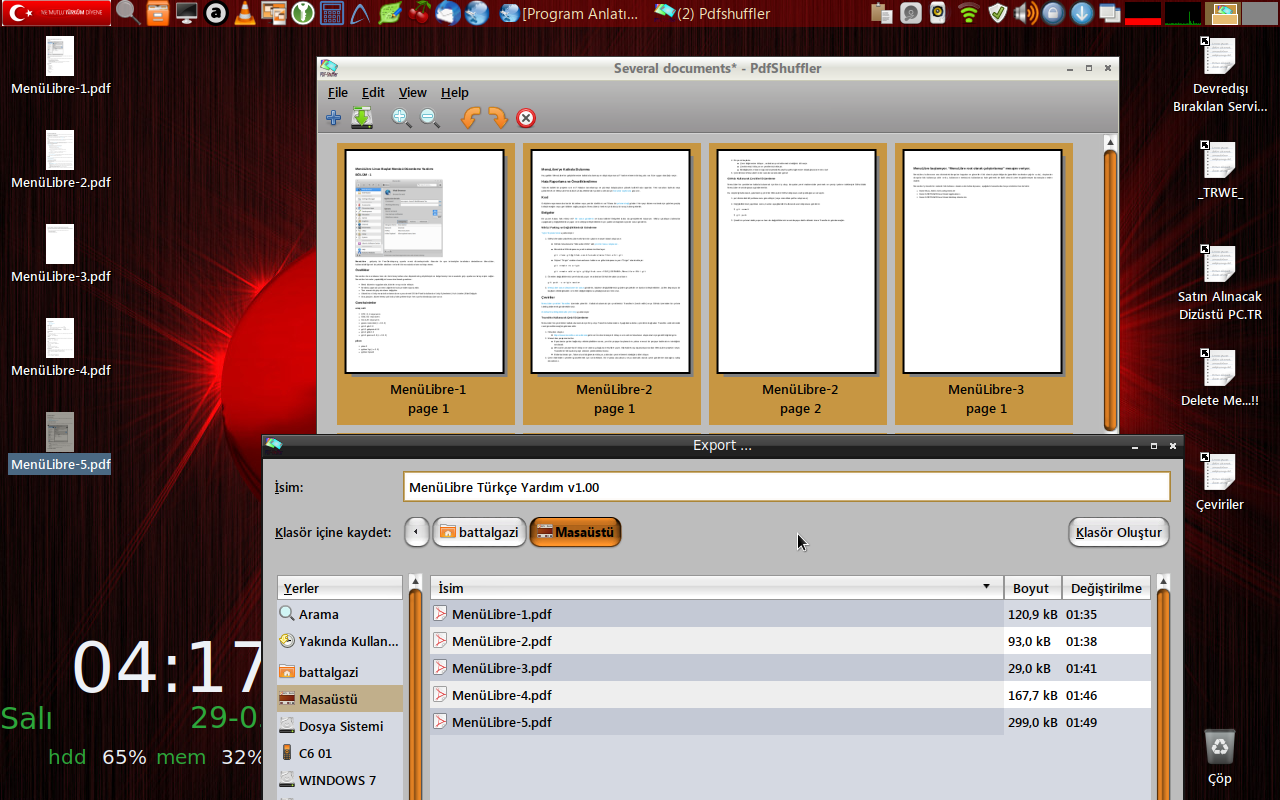Open the volume speaker tray icon
This screenshot has height=800, width=1280.
(1025, 13)
